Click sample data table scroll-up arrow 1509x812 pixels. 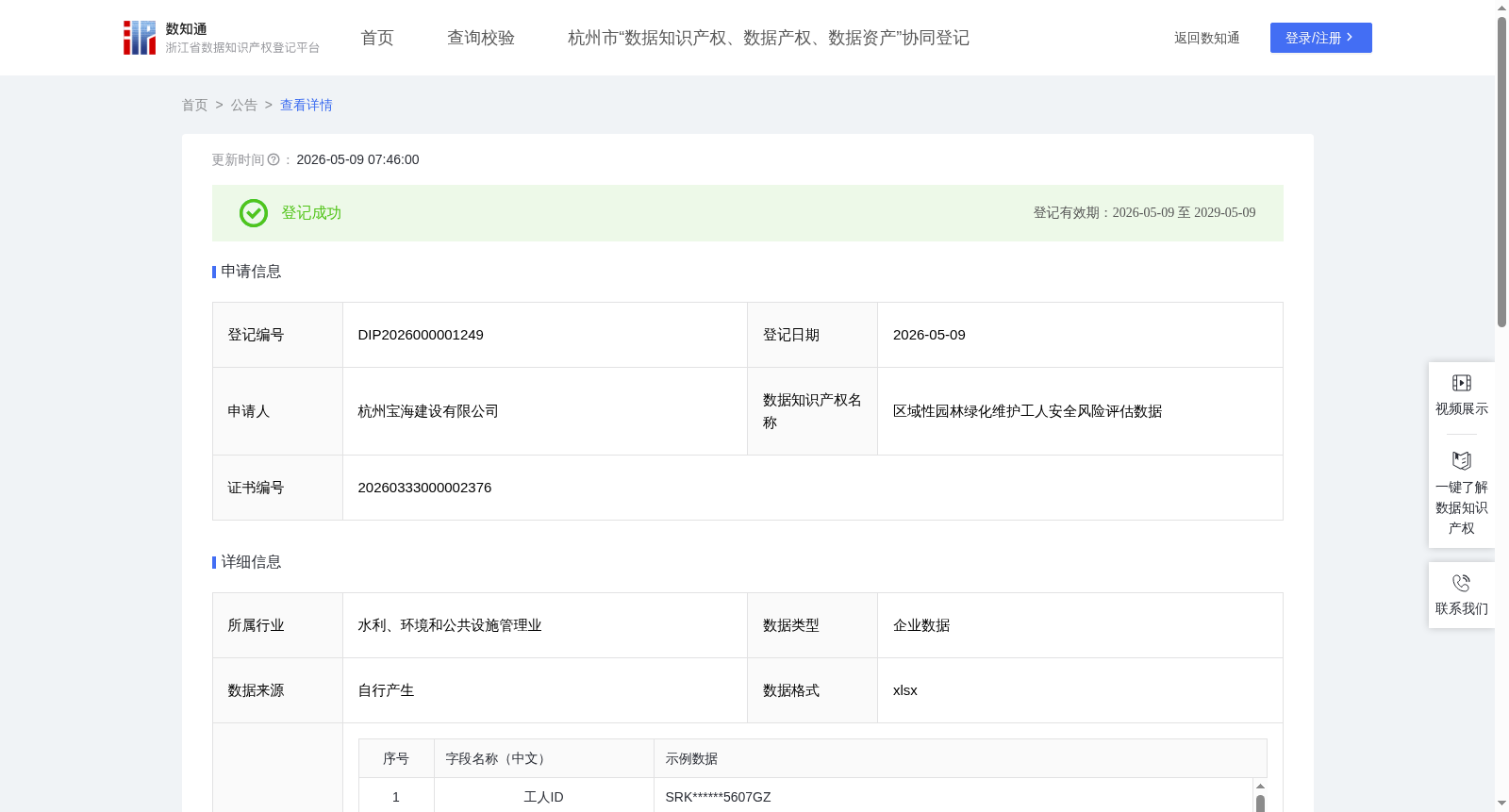click(x=1260, y=786)
